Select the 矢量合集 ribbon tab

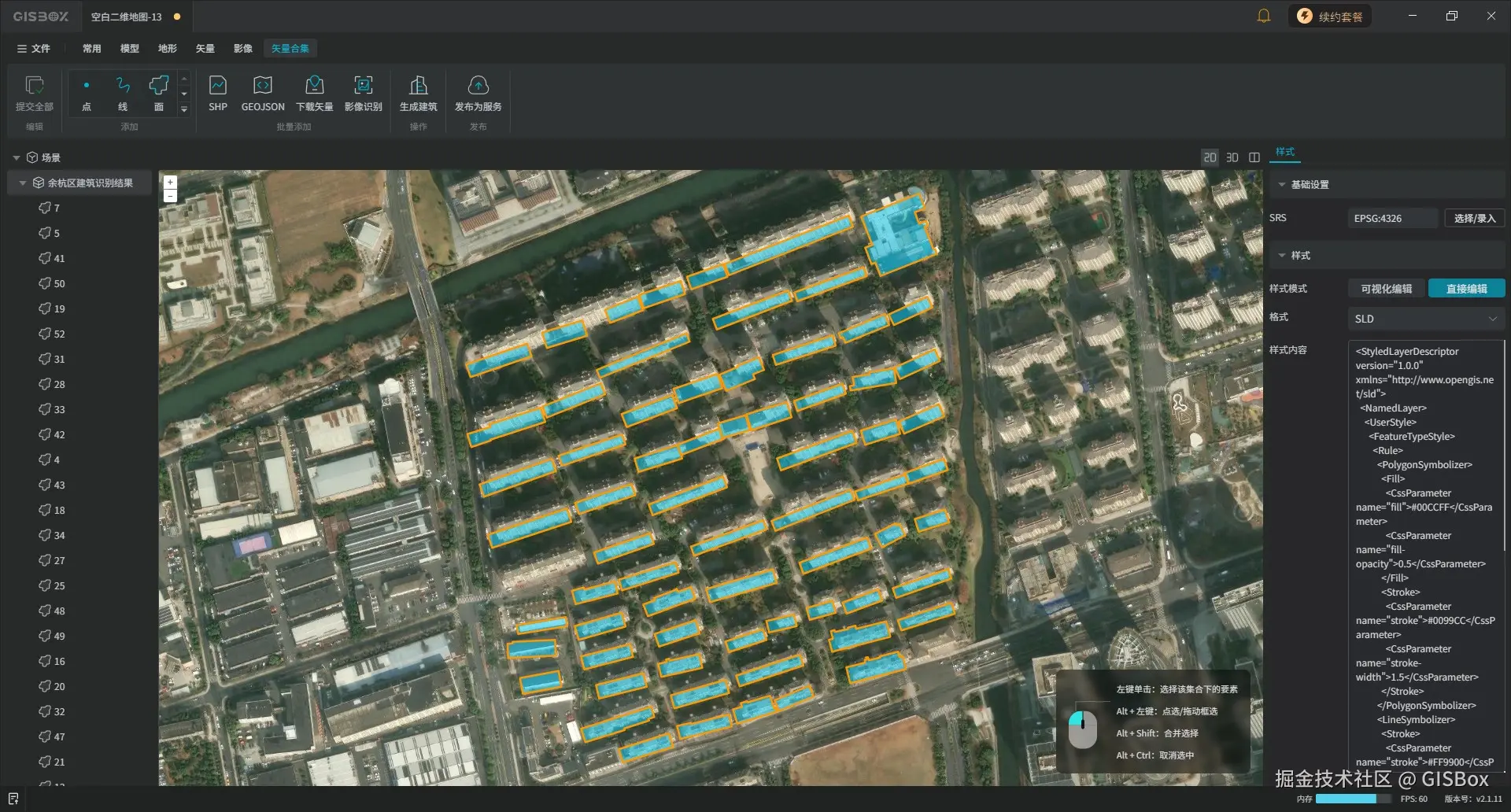(x=290, y=48)
